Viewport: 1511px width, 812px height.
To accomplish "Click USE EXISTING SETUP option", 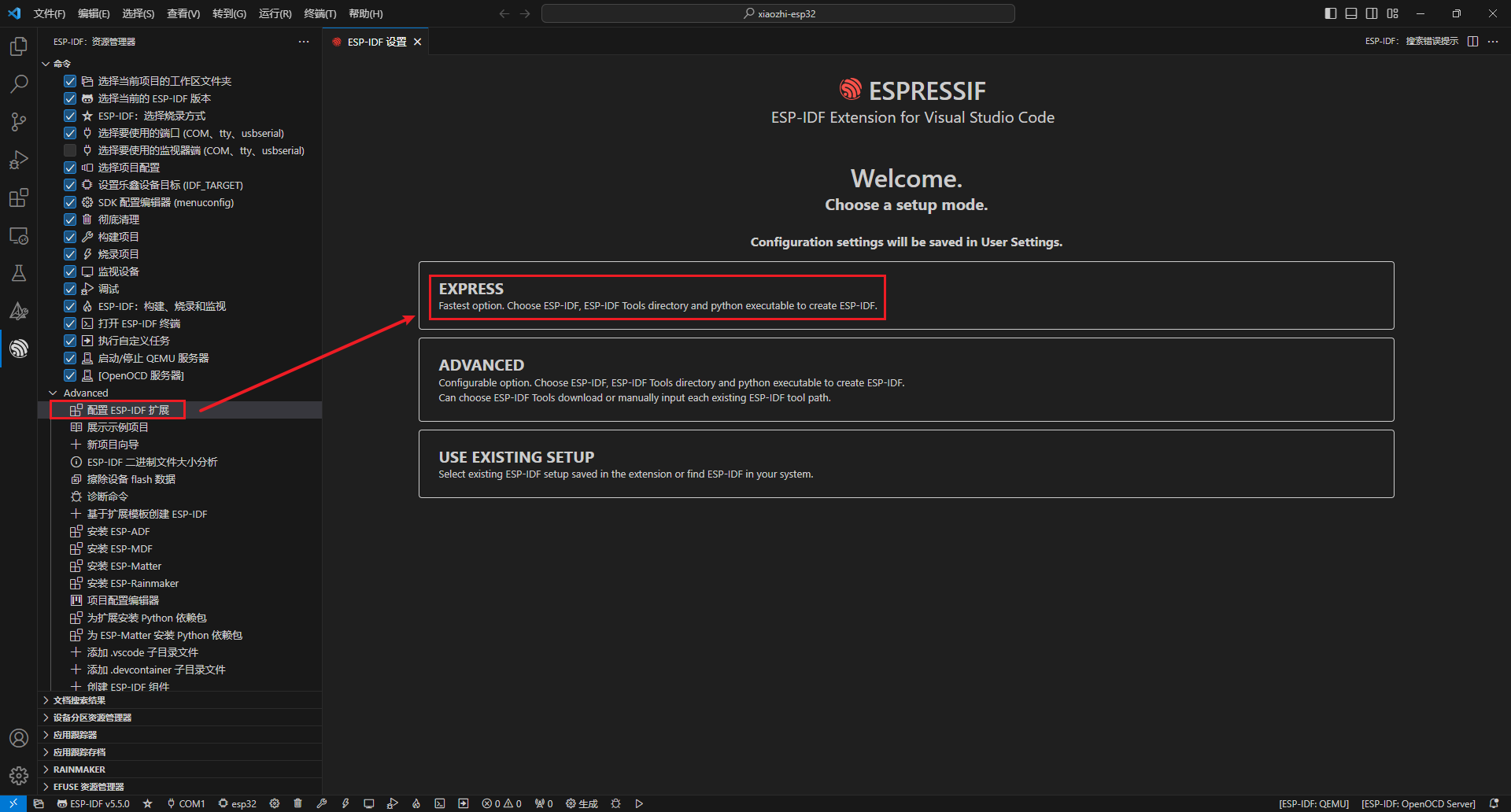I will coord(905,463).
